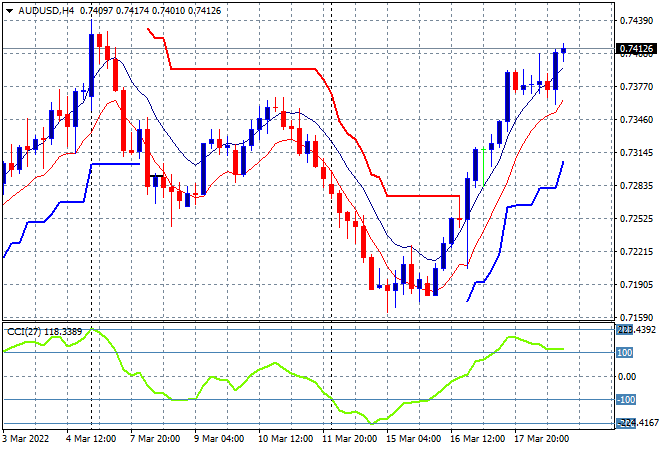Select the thick red upper channel line
The height and width of the screenshot is (450, 660).
pyautogui.click(x=240, y=69)
